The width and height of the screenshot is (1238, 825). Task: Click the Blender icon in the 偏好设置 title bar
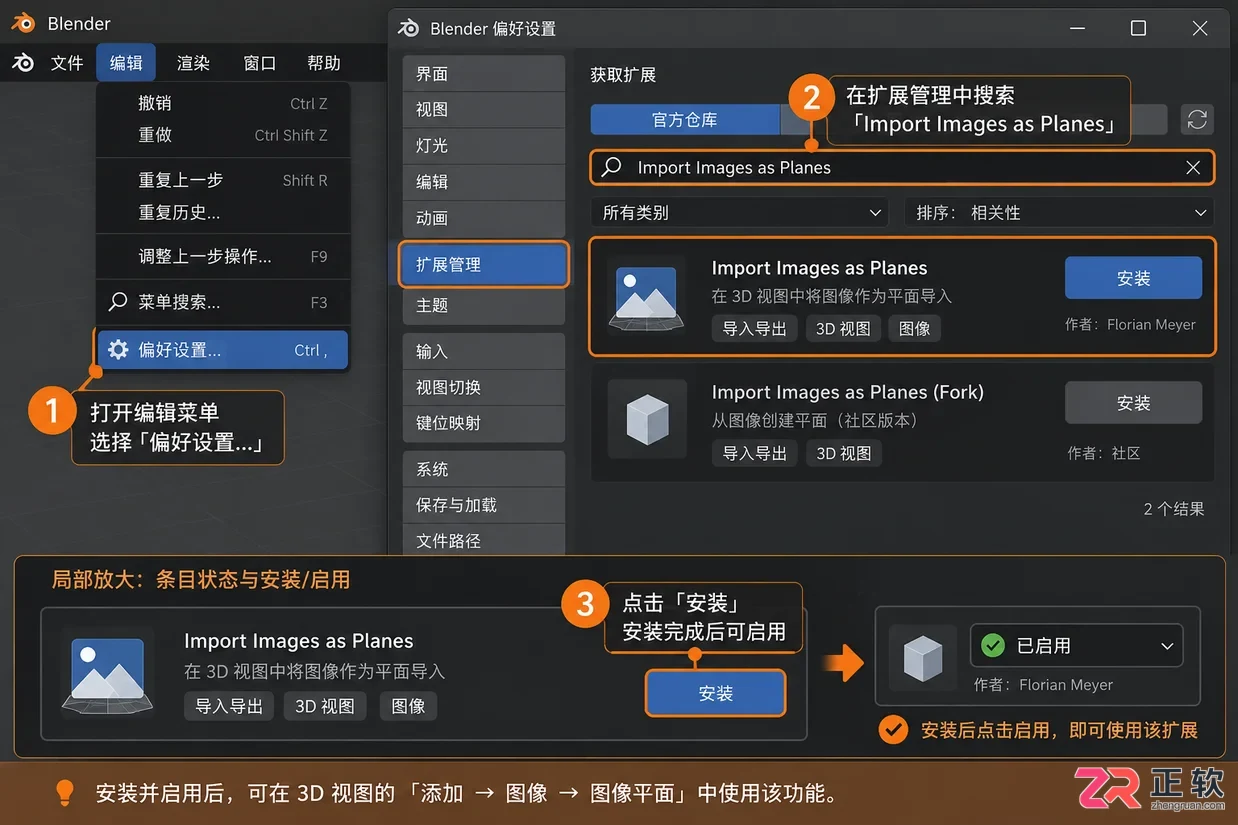click(408, 28)
